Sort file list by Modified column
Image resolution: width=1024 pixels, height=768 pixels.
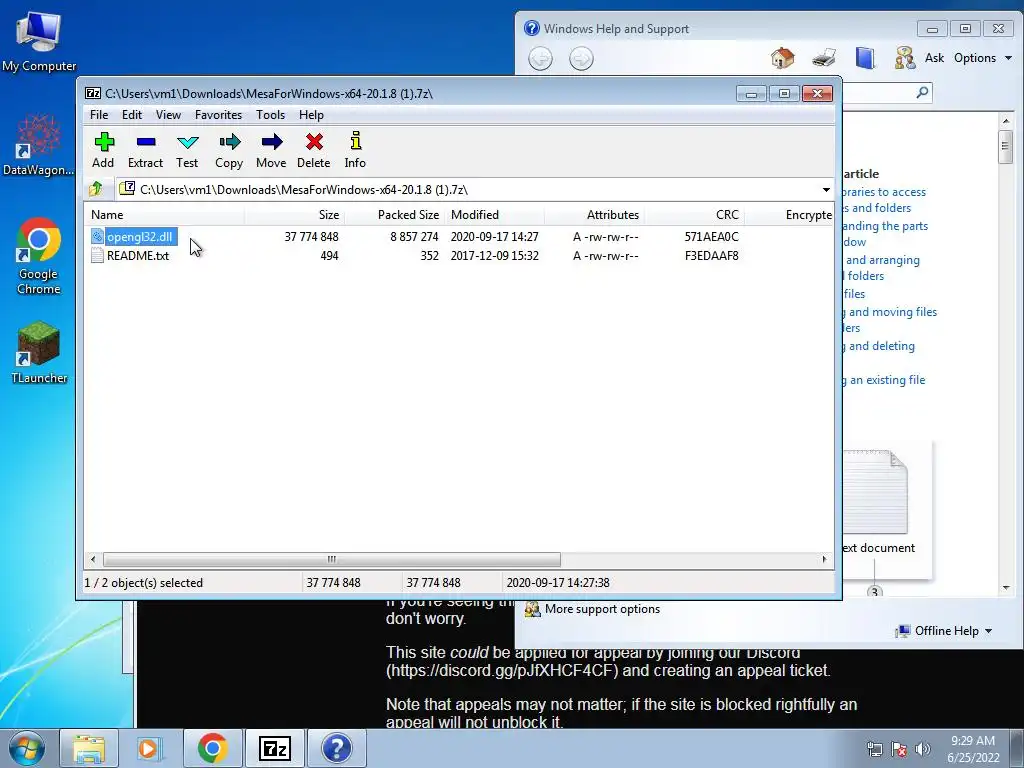point(494,215)
